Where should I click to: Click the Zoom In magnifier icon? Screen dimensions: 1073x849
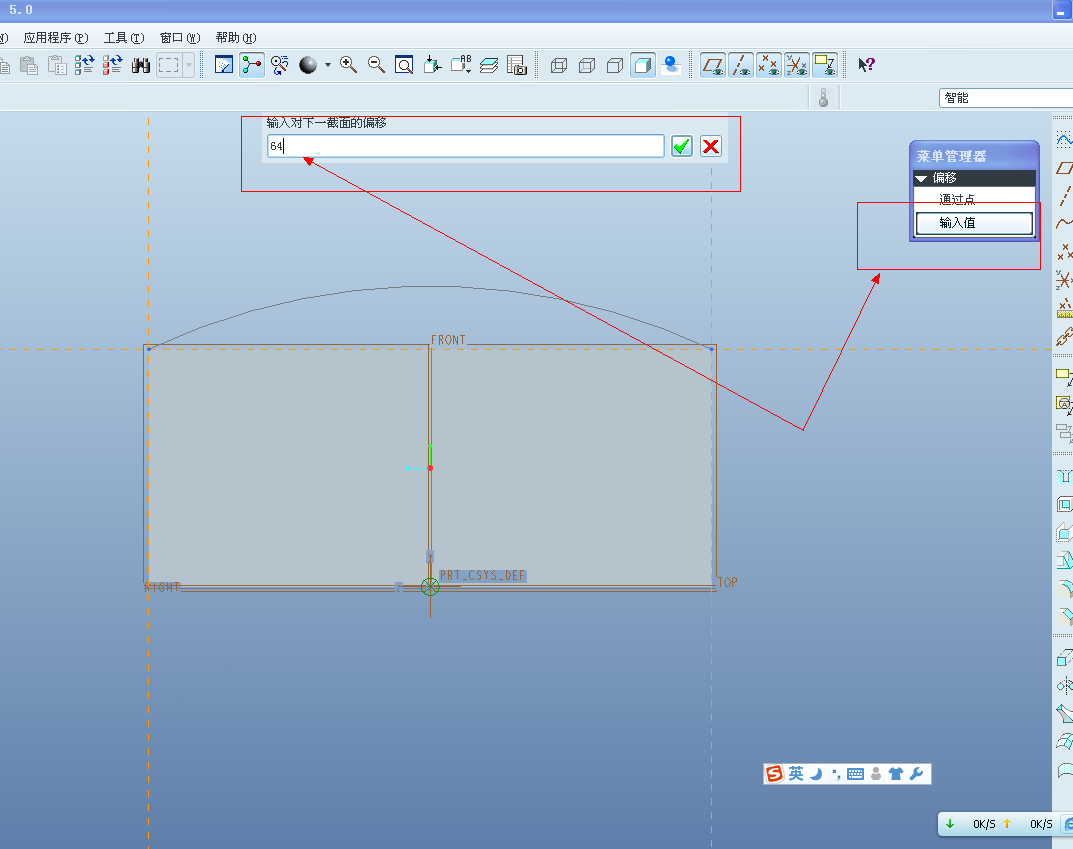(x=348, y=65)
